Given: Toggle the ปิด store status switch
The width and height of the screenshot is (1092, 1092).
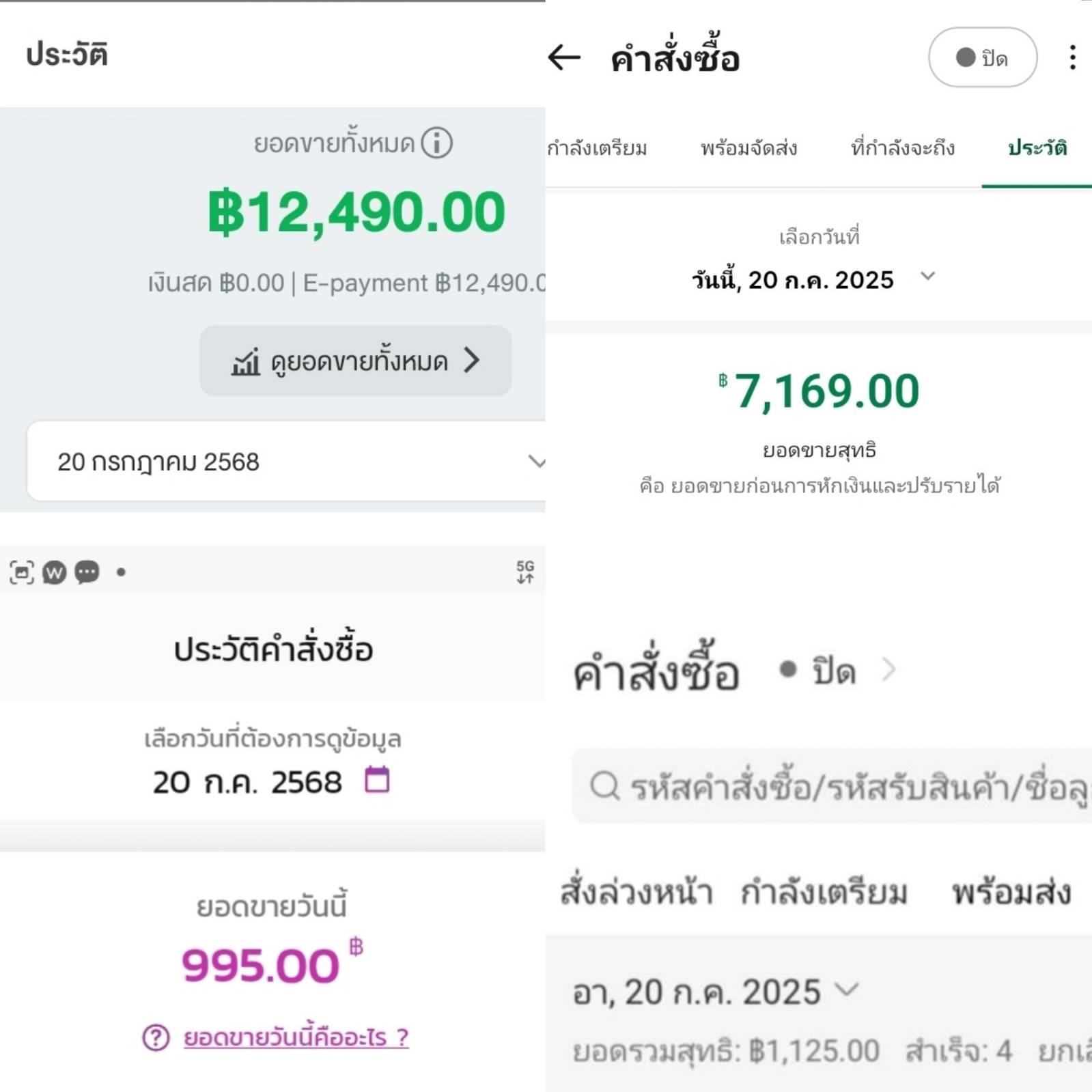Looking at the screenshot, I should pos(982,57).
